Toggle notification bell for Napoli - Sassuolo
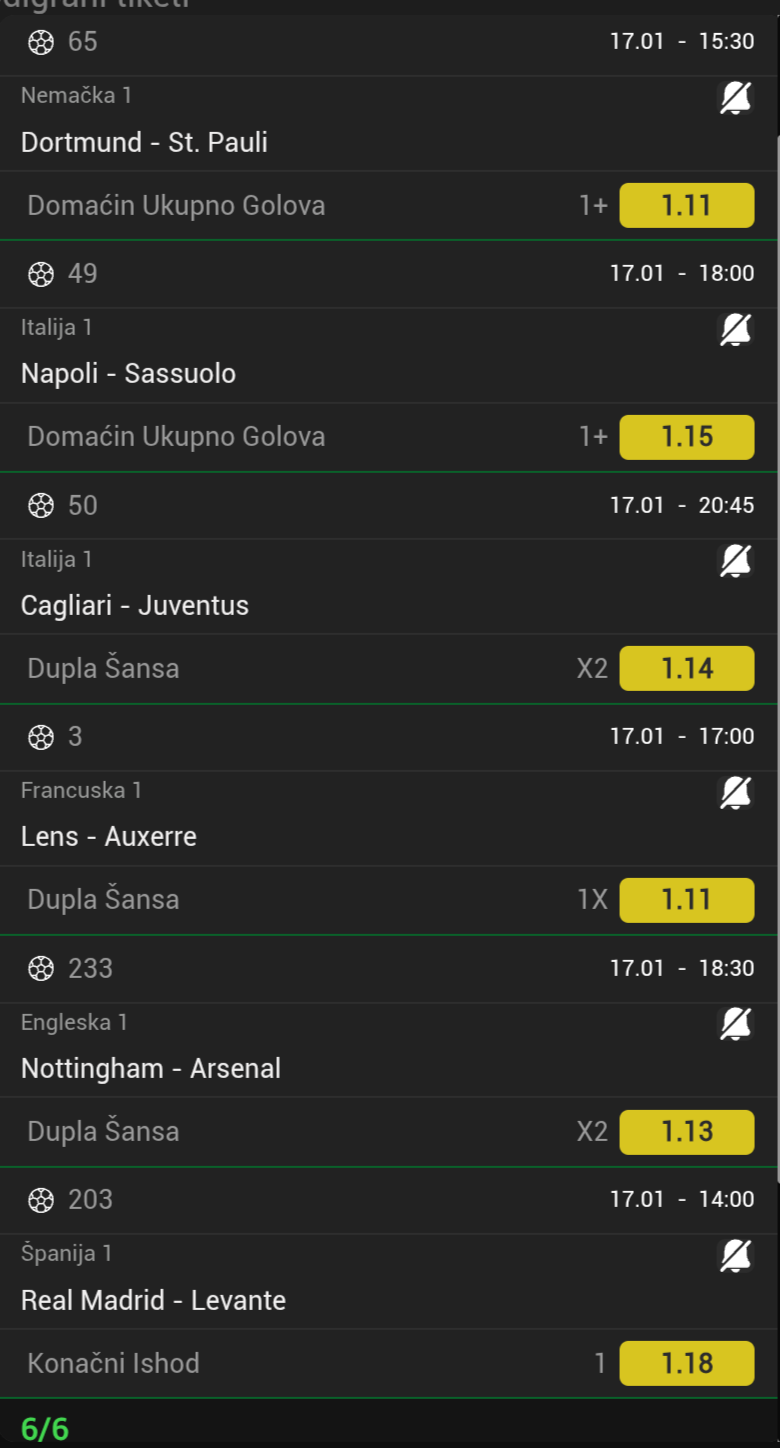The height and width of the screenshot is (1448, 780). click(x=736, y=329)
